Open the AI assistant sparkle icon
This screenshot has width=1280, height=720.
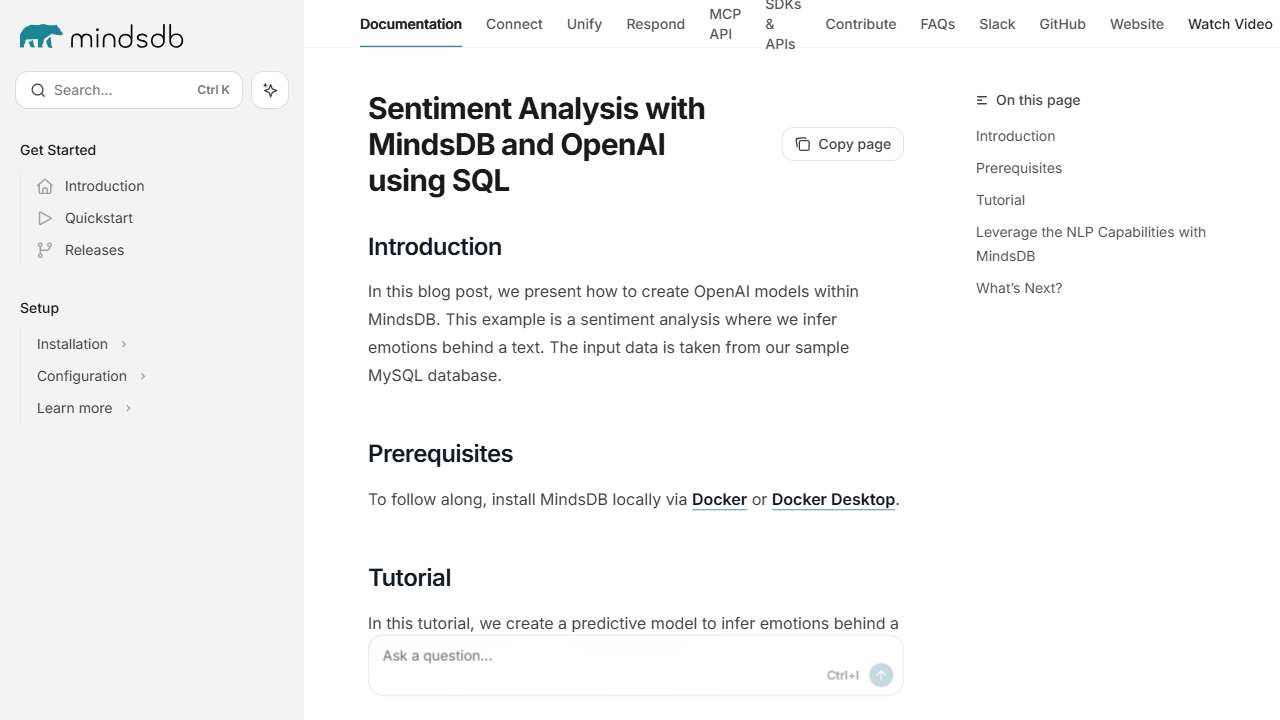tap(270, 90)
